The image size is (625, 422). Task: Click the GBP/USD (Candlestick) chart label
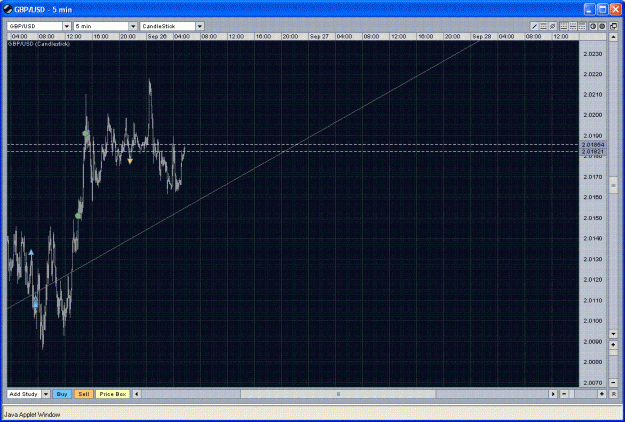(39, 44)
